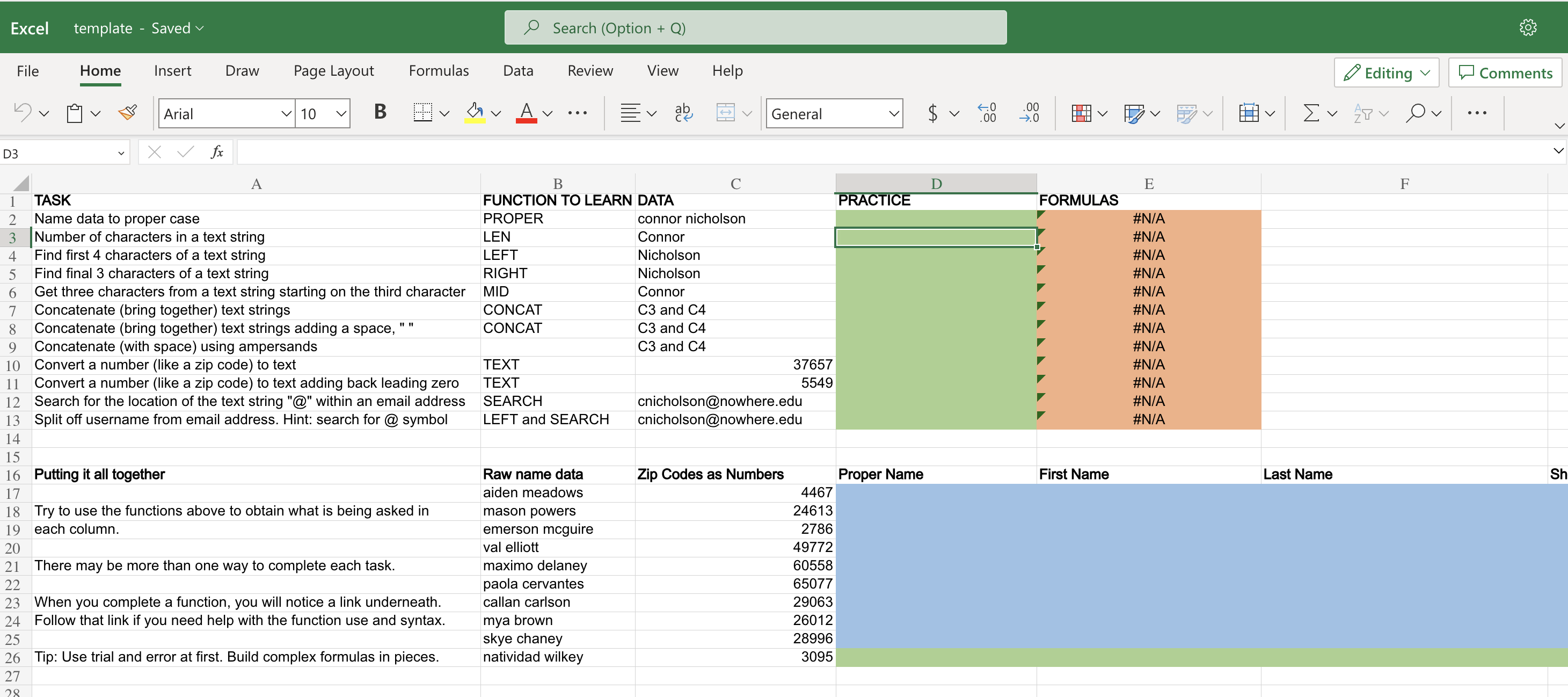Expand the General number format dropdown
The image size is (1568, 697).
[x=893, y=114]
